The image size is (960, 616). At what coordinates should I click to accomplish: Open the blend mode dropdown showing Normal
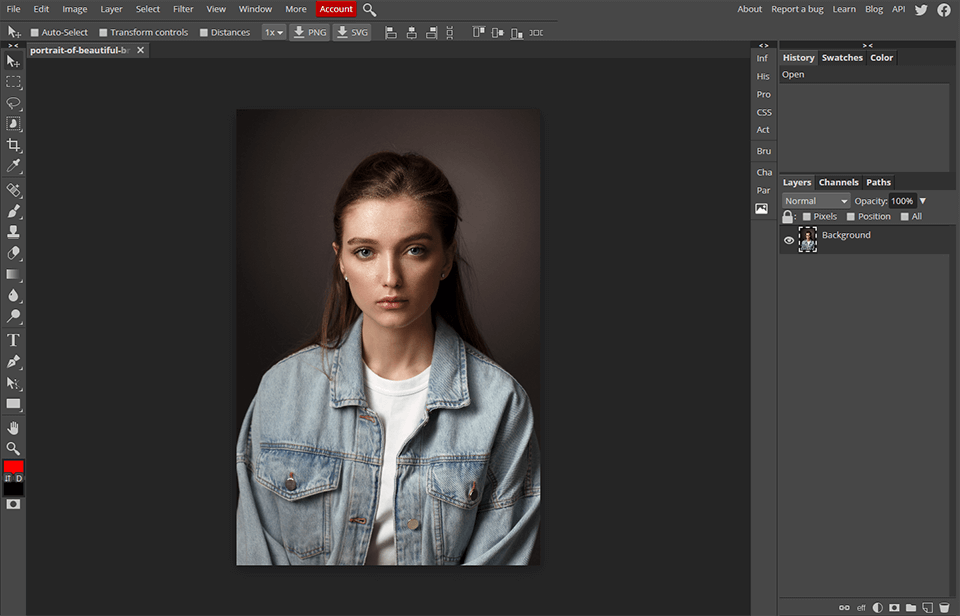click(814, 200)
